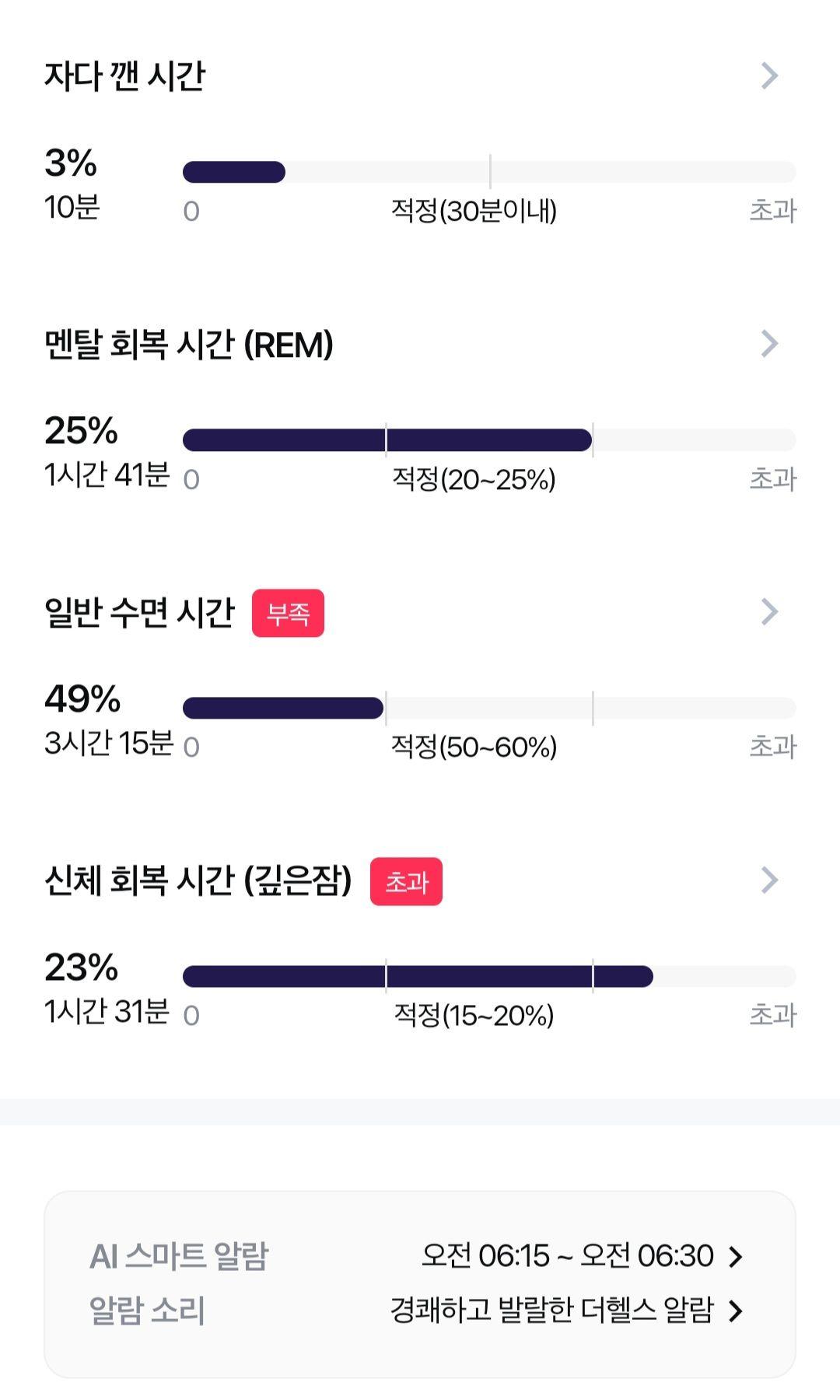Tap the alarm time 오전 06:15 ~ 오전 06:30

tap(568, 1255)
